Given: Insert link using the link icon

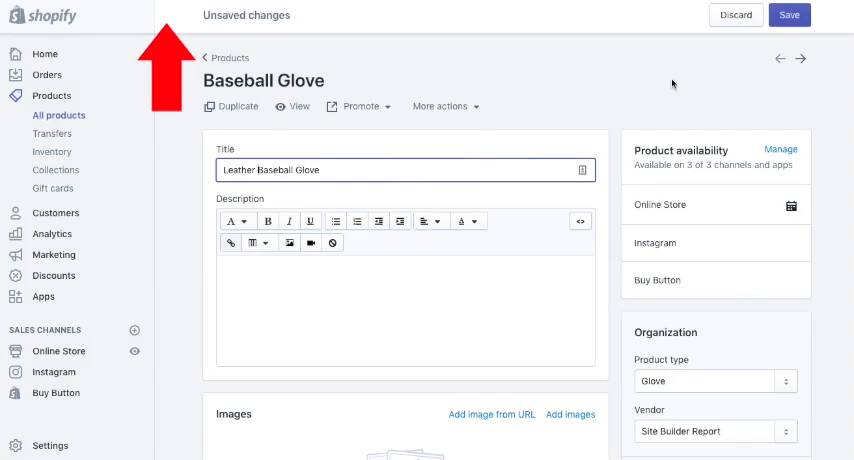Looking at the screenshot, I should pos(231,243).
